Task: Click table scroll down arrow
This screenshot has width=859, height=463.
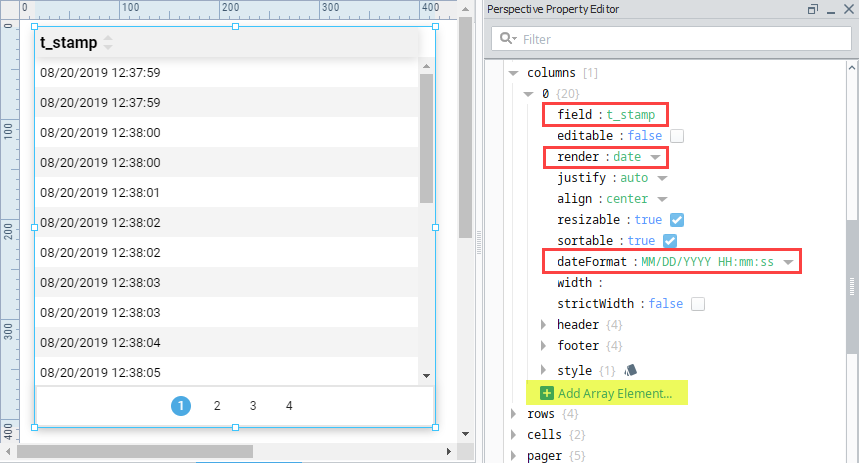Action: coord(427,376)
